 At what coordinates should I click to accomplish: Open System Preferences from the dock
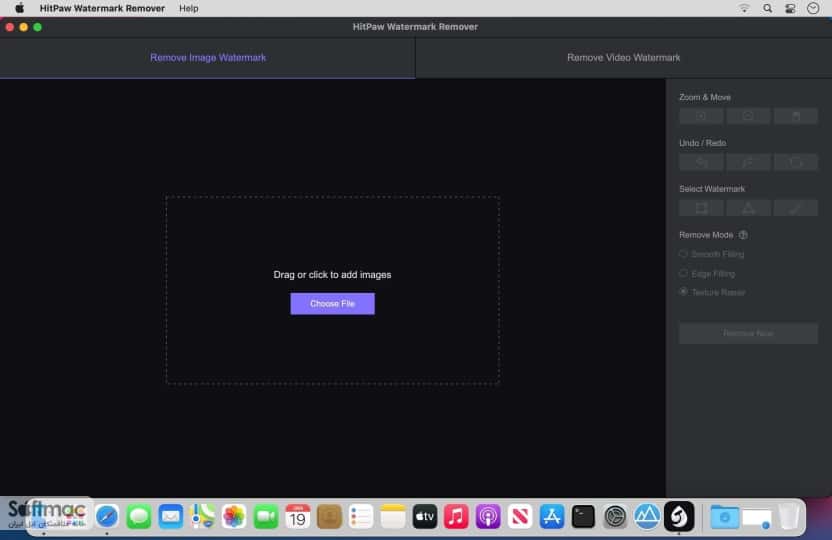click(615, 517)
